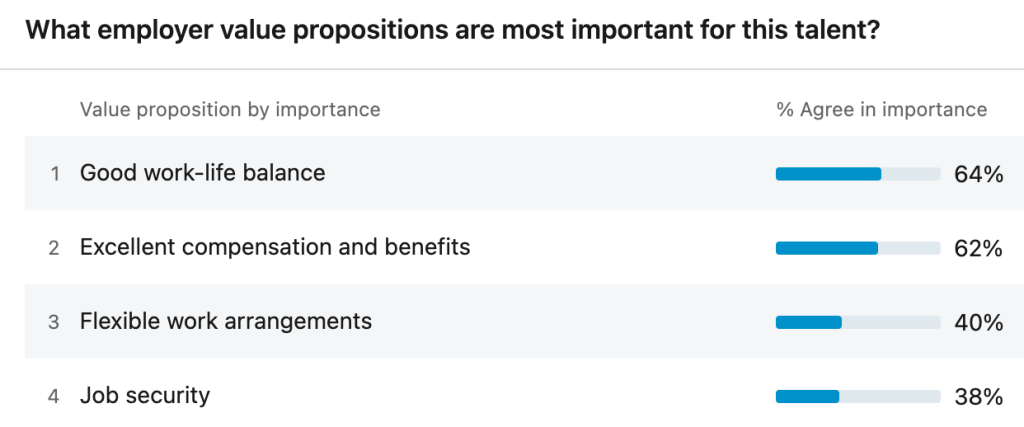1024x427 pixels.
Task: Click rank number 2 in the list
Action: point(54,248)
